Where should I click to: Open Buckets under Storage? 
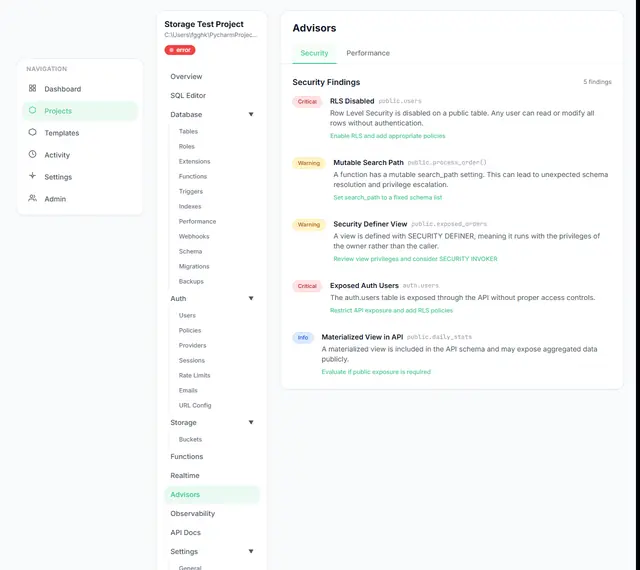tap(190, 440)
